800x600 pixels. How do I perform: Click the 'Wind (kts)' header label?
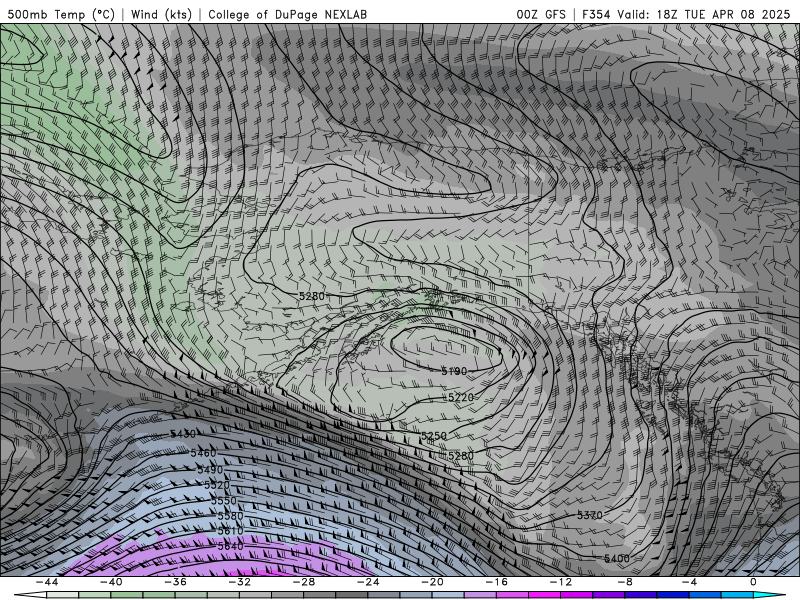[161, 14]
